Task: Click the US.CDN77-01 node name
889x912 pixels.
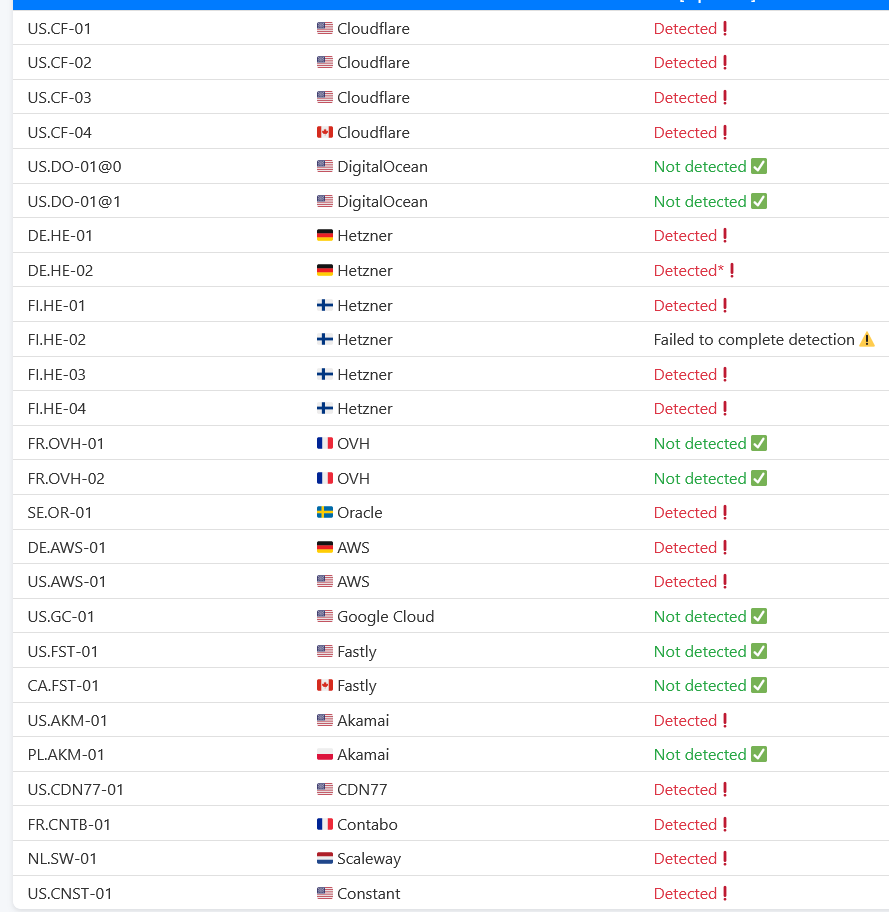Action: pyautogui.click(x=76, y=790)
